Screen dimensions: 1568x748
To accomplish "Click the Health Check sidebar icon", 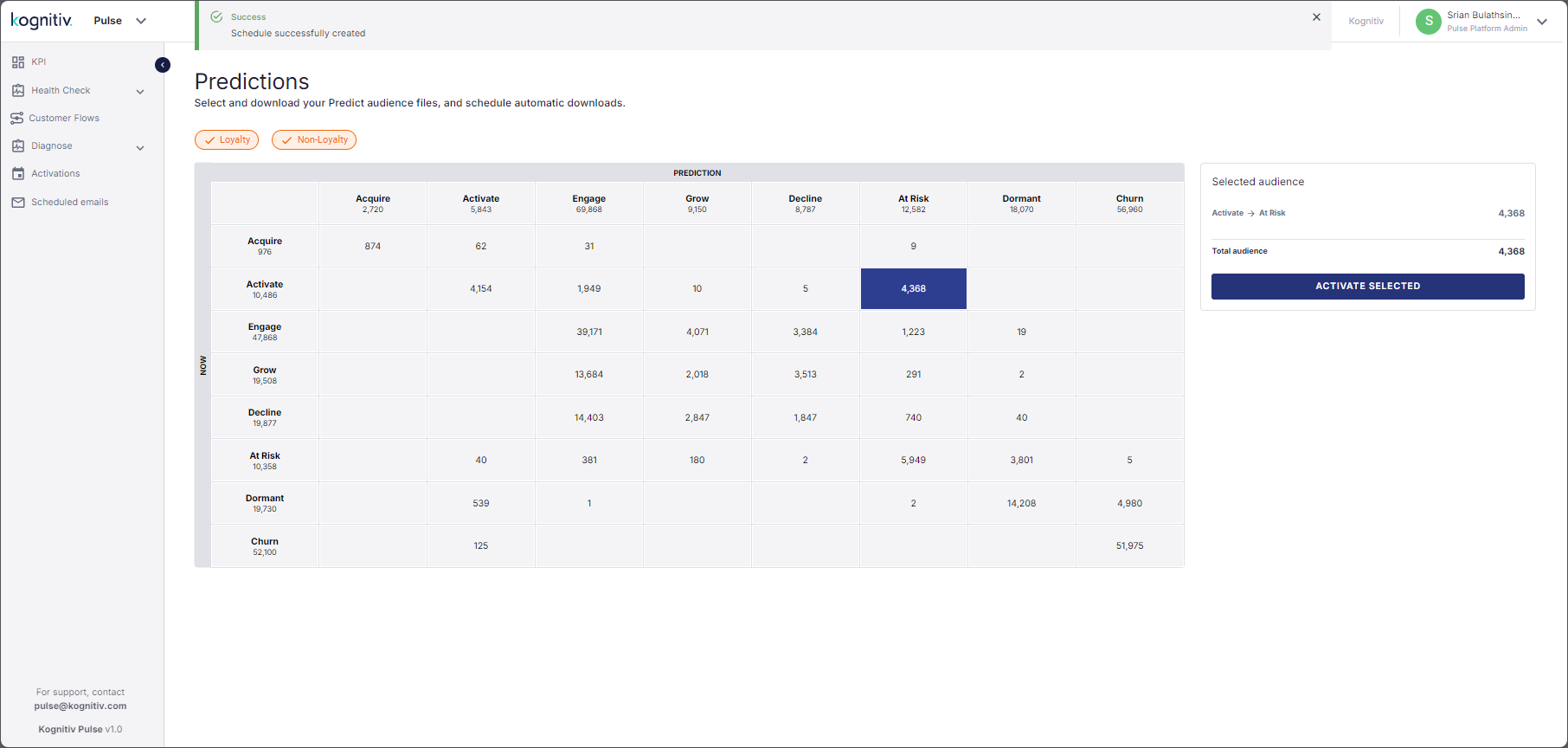I will (x=18, y=90).
